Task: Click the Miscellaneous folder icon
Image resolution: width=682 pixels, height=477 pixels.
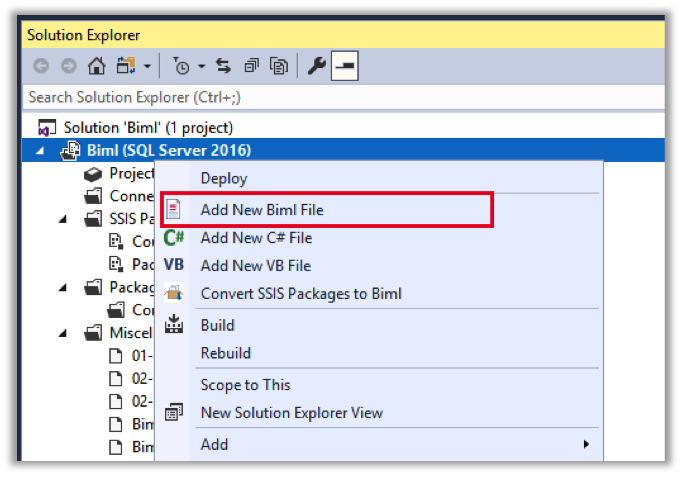Action: click(x=93, y=333)
